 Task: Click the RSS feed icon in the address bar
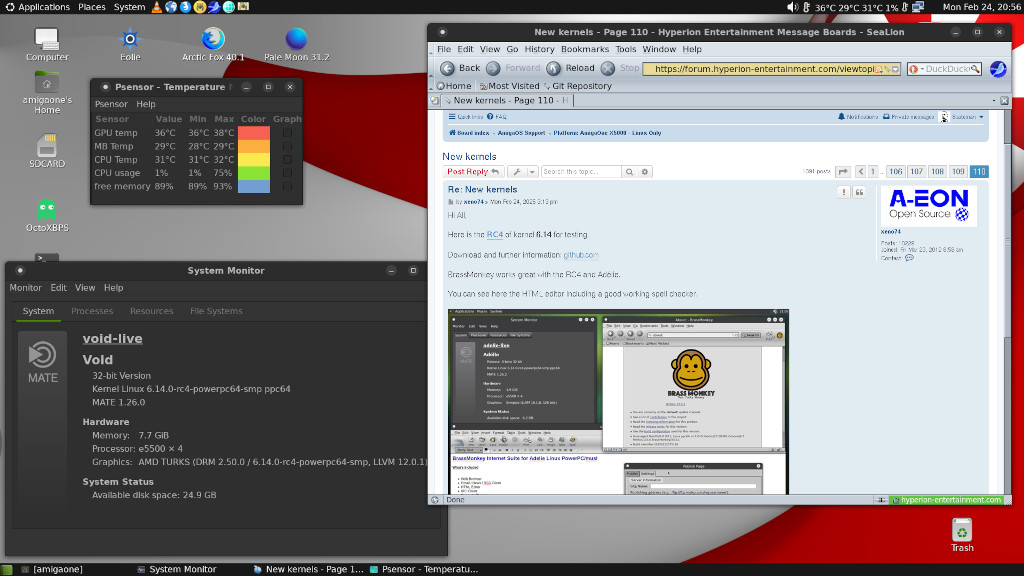tap(878, 69)
